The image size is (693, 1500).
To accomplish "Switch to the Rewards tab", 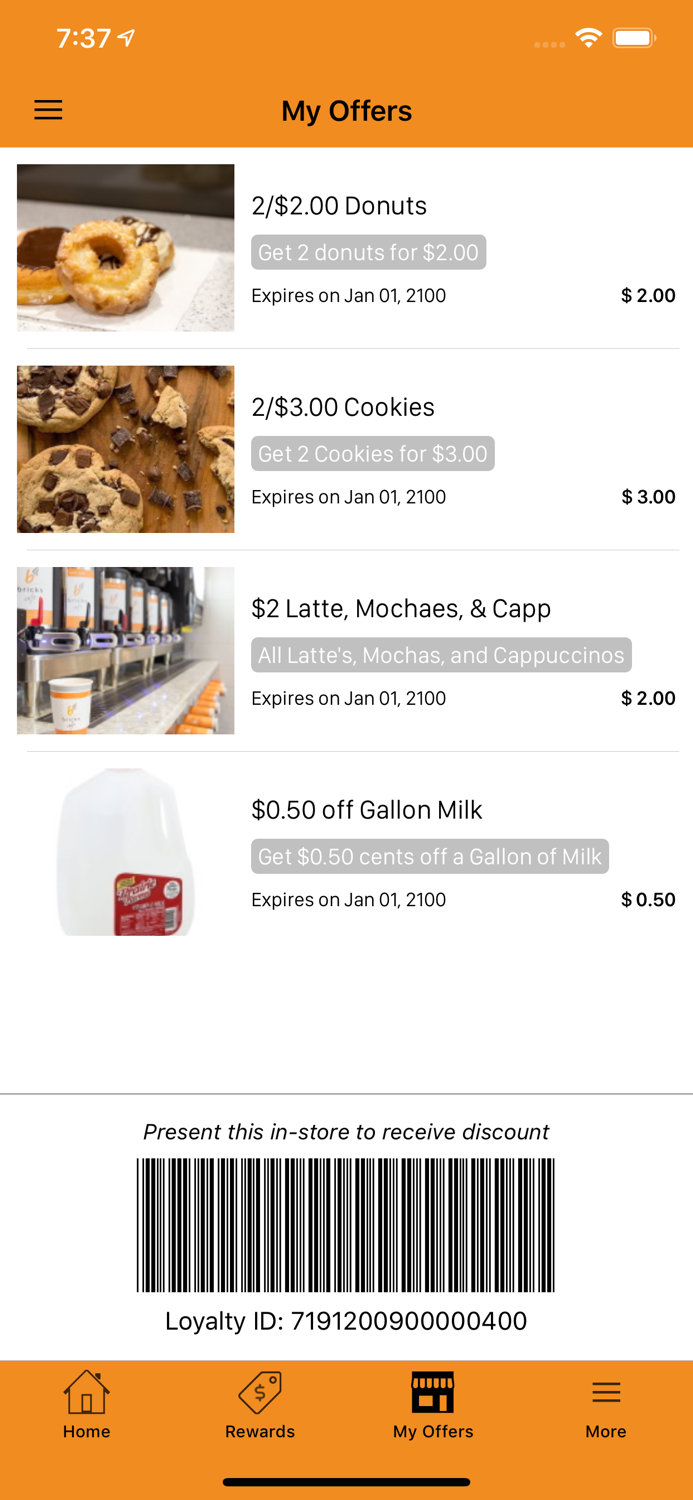I will [259, 1405].
